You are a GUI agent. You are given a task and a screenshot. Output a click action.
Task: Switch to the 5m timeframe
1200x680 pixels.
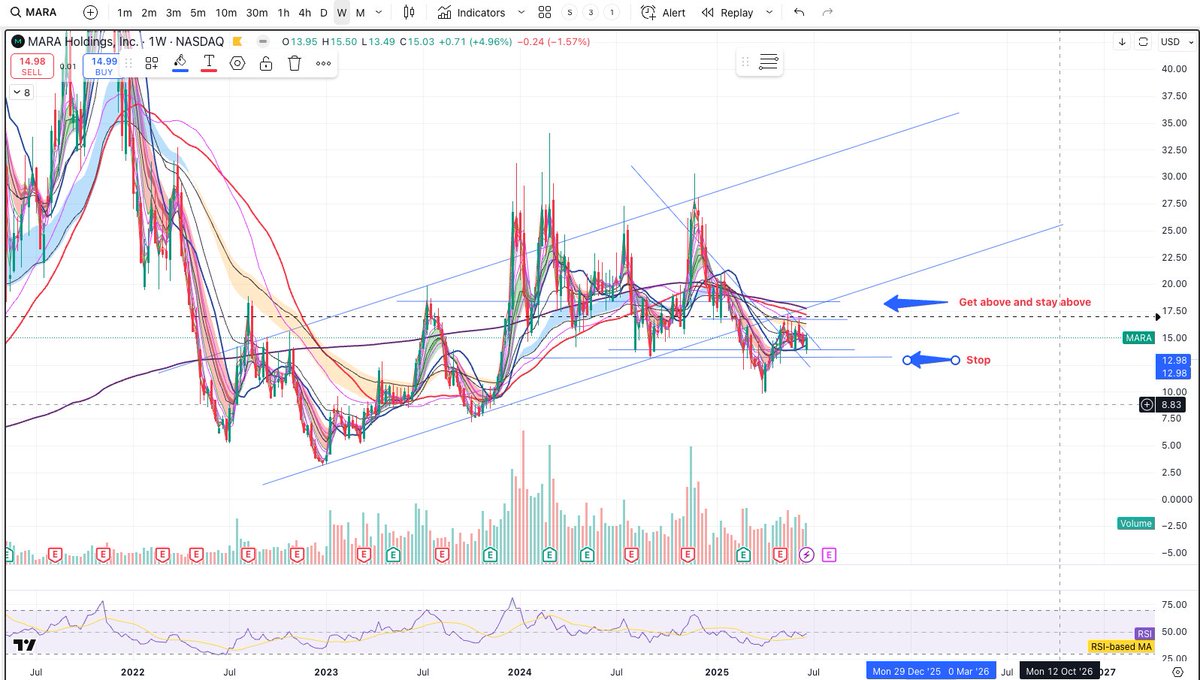point(198,13)
